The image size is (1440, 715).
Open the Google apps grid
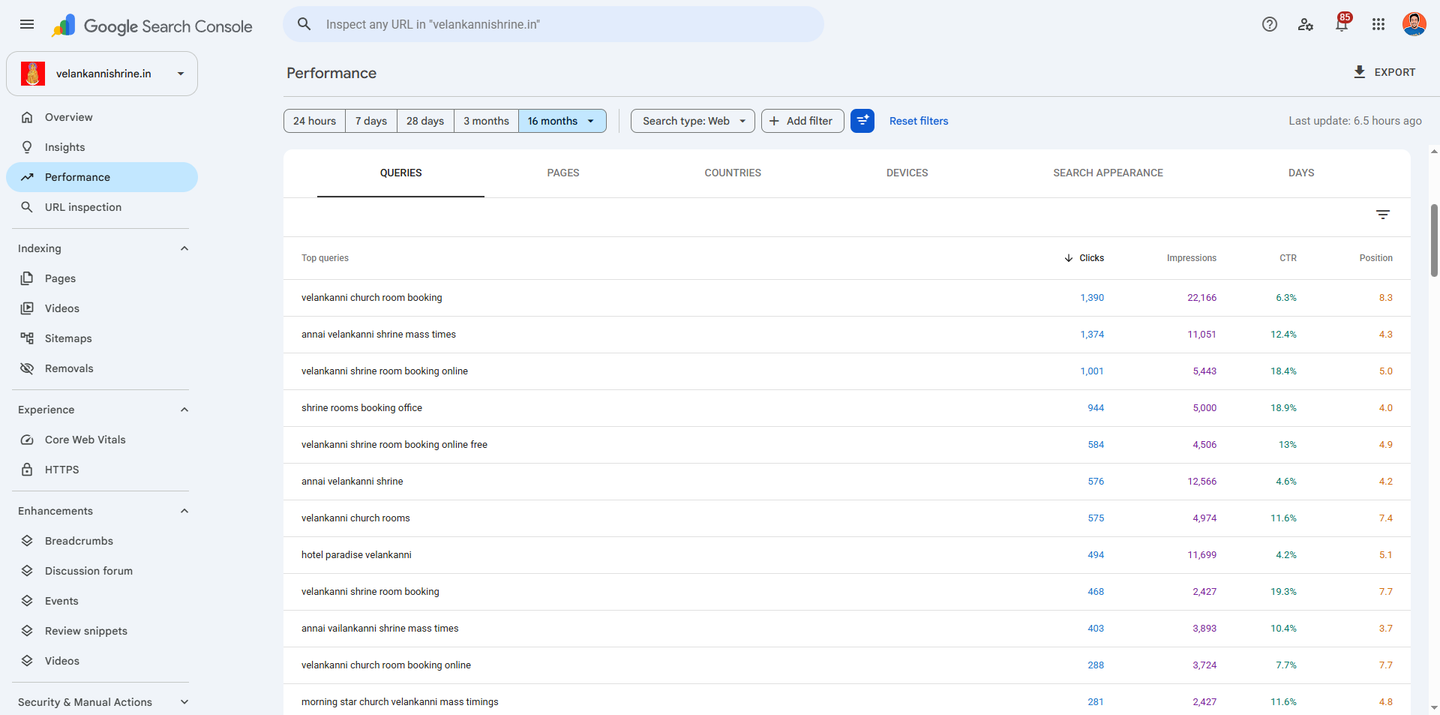tap(1378, 24)
